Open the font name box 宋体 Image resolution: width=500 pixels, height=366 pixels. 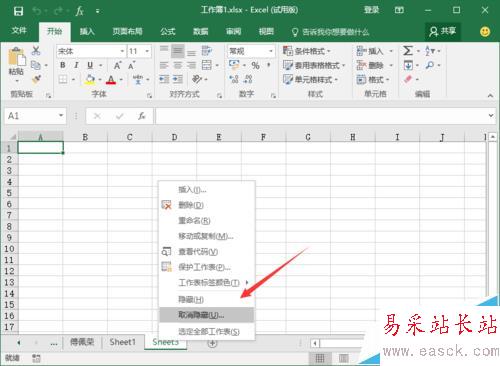coord(90,51)
